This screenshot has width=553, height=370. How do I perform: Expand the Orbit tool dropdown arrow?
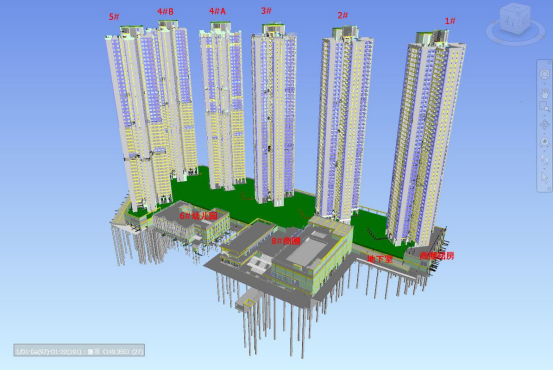pyautogui.click(x=544, y=133)
